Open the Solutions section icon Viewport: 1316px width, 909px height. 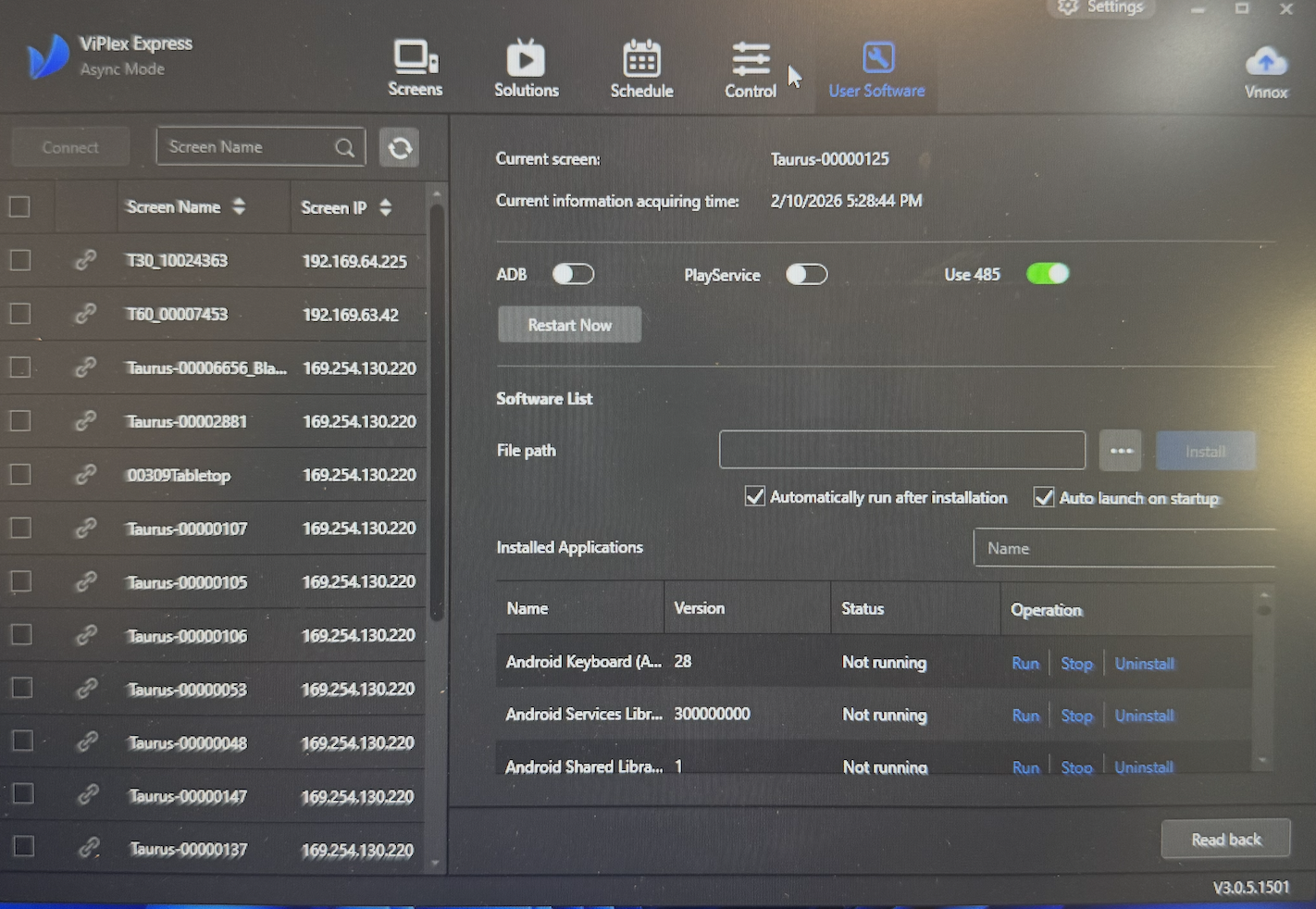(x=526, y=58)
